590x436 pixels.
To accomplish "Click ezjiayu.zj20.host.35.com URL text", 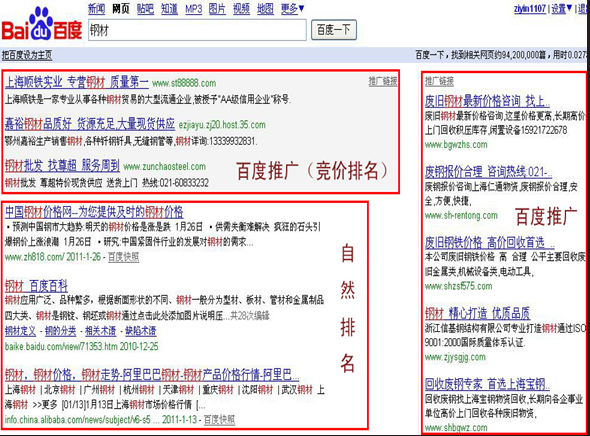I will tap(222, 125).
